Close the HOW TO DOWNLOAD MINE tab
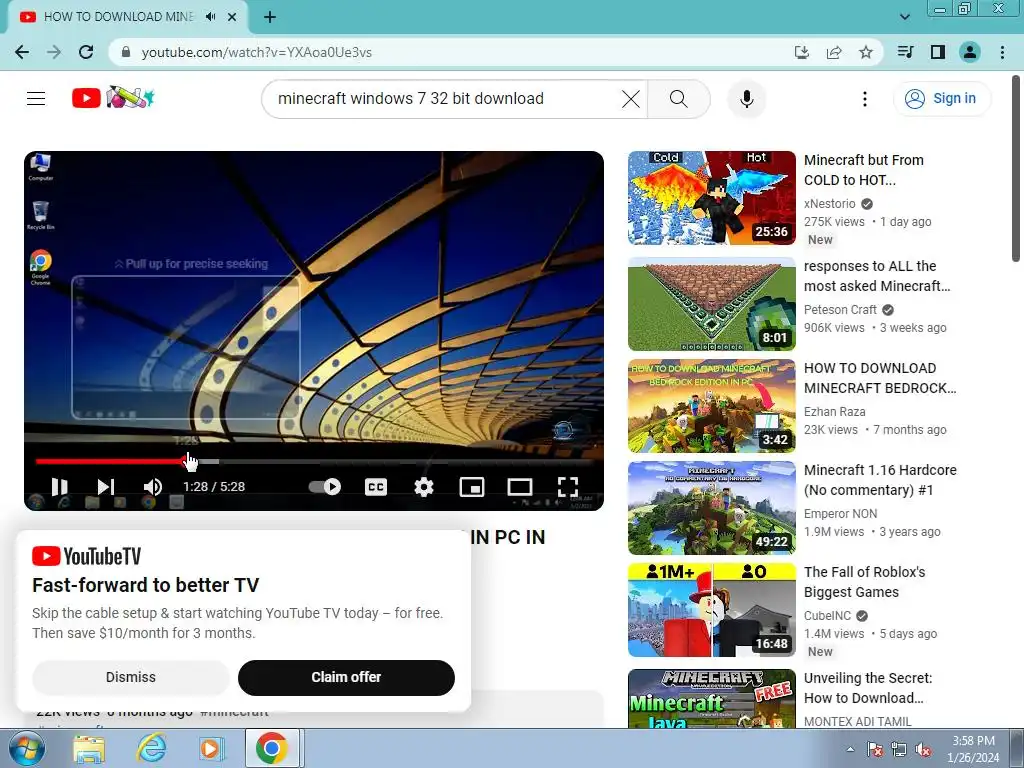Image resolution: width=1024 pixels, height=768 pixels. (232, 17)
